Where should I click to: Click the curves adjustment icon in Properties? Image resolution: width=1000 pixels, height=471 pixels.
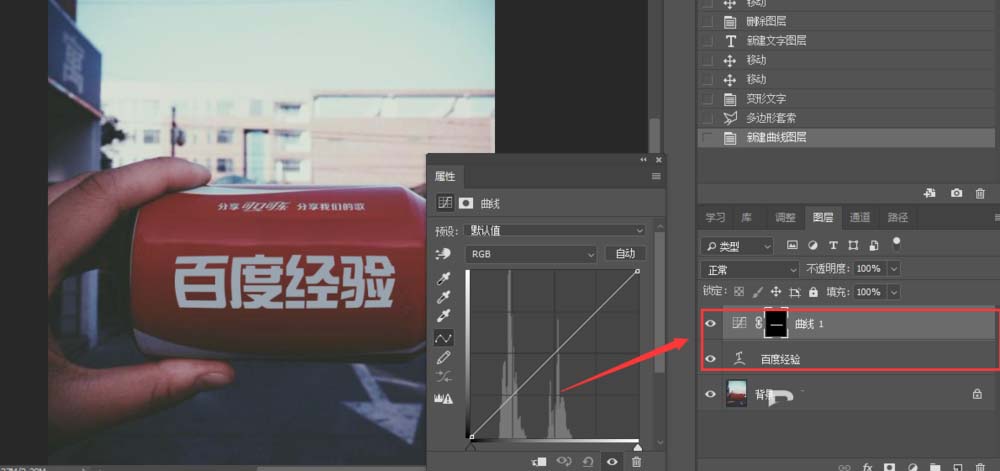[445, 203]
